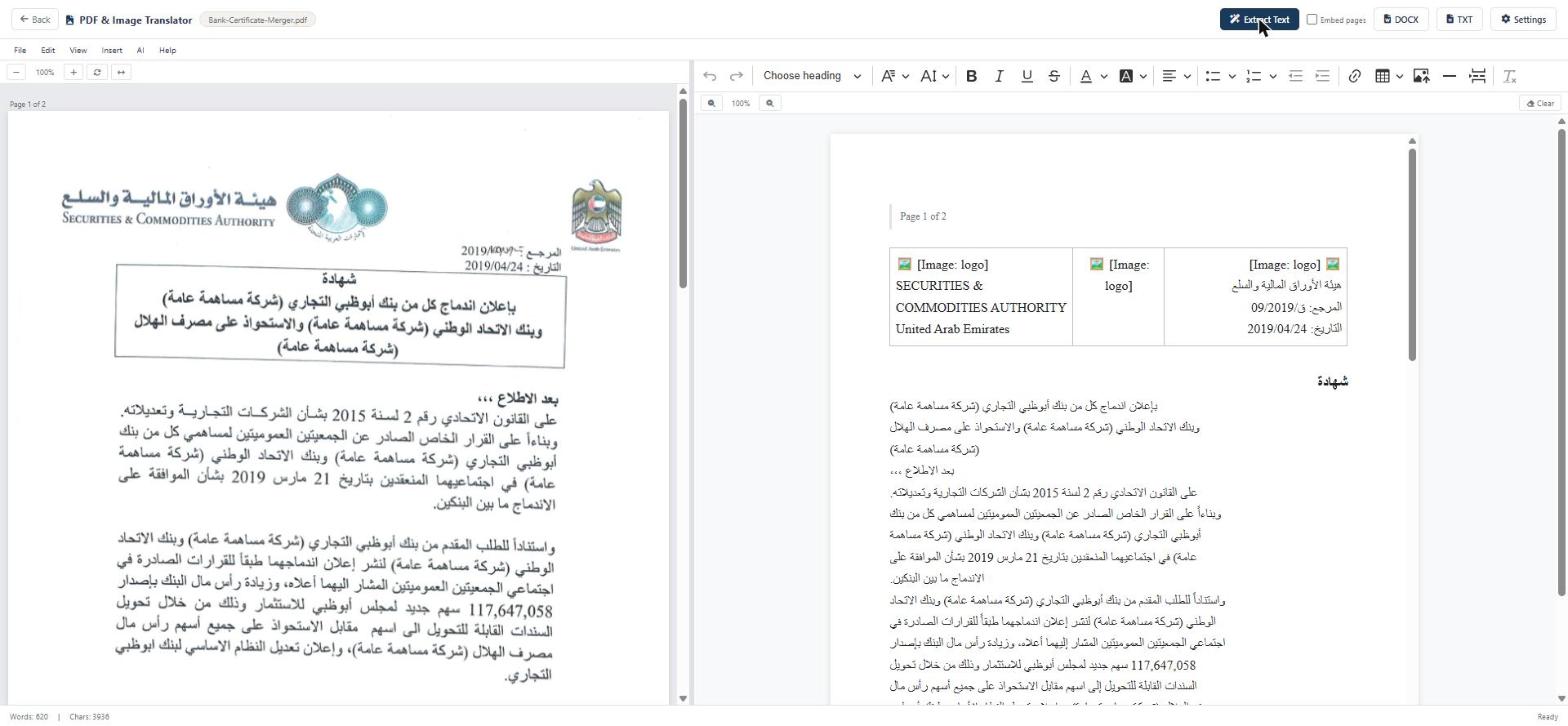Open the File menu

[20, 50]
